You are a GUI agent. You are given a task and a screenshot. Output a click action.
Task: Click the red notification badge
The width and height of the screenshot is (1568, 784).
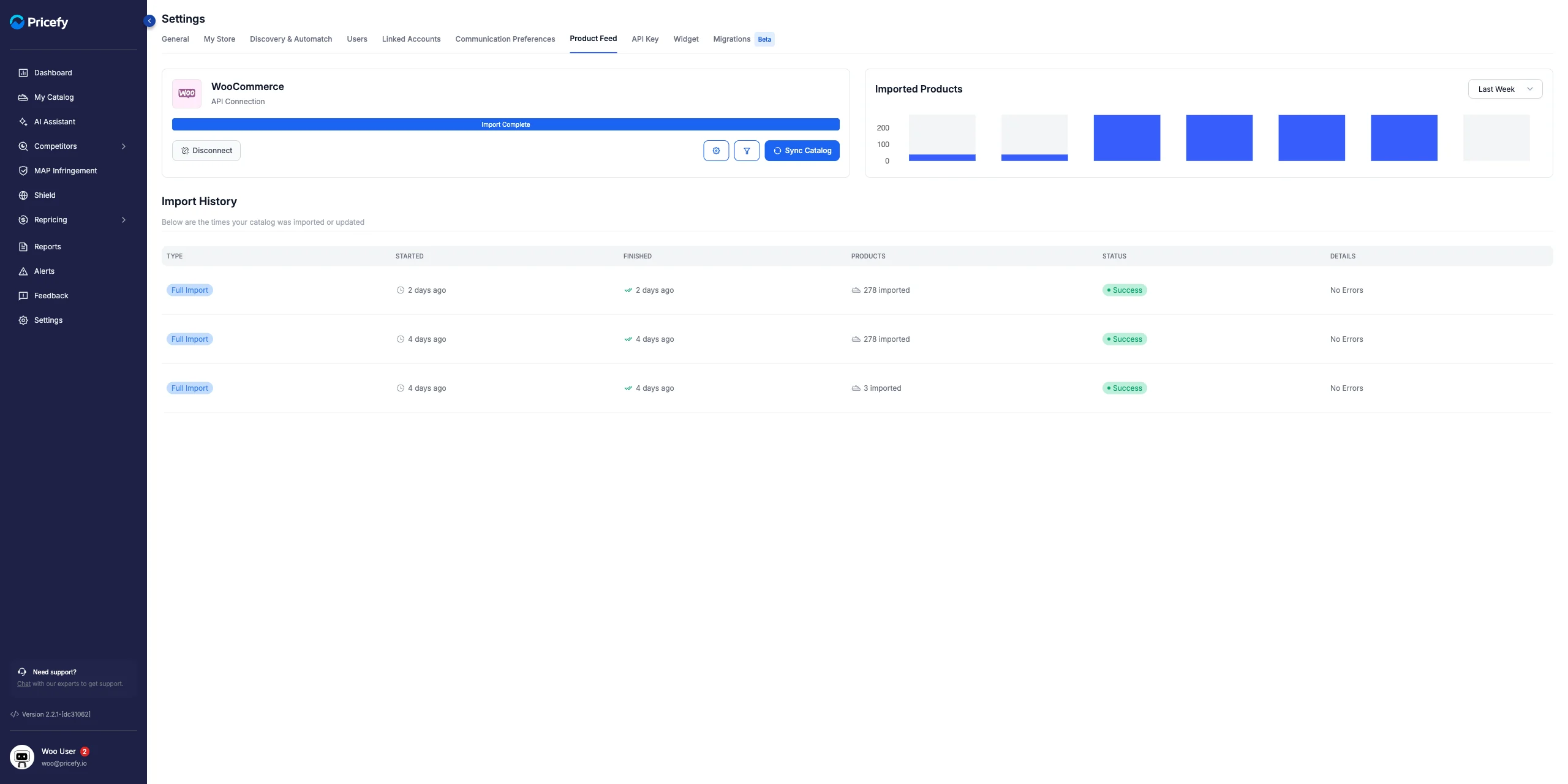[x=85, y=752]
